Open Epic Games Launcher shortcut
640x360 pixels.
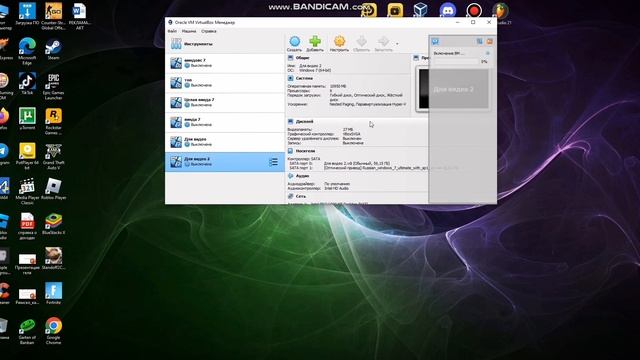[x=53, y=87]
